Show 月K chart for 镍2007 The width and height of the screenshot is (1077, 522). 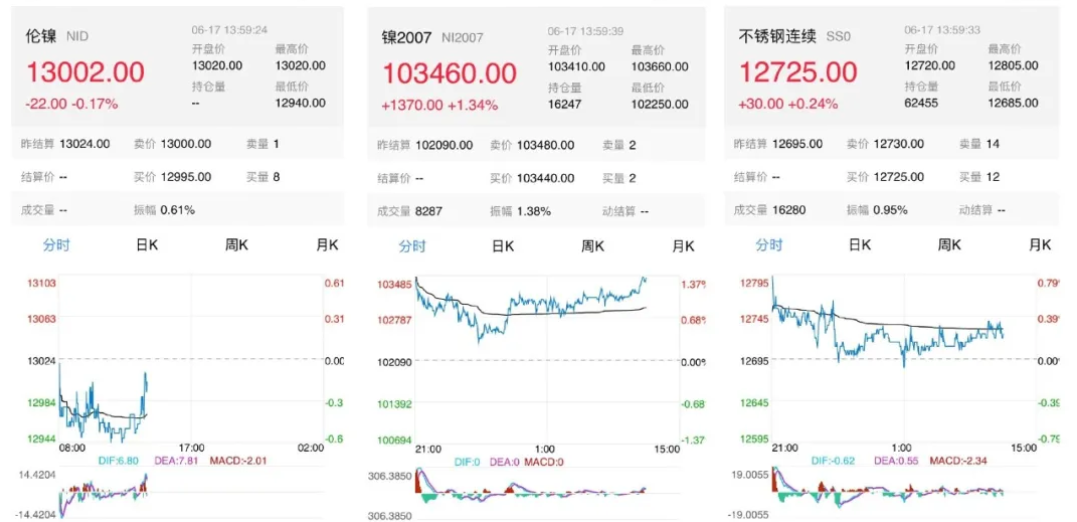pyautogui.click(x=684, y=246)
